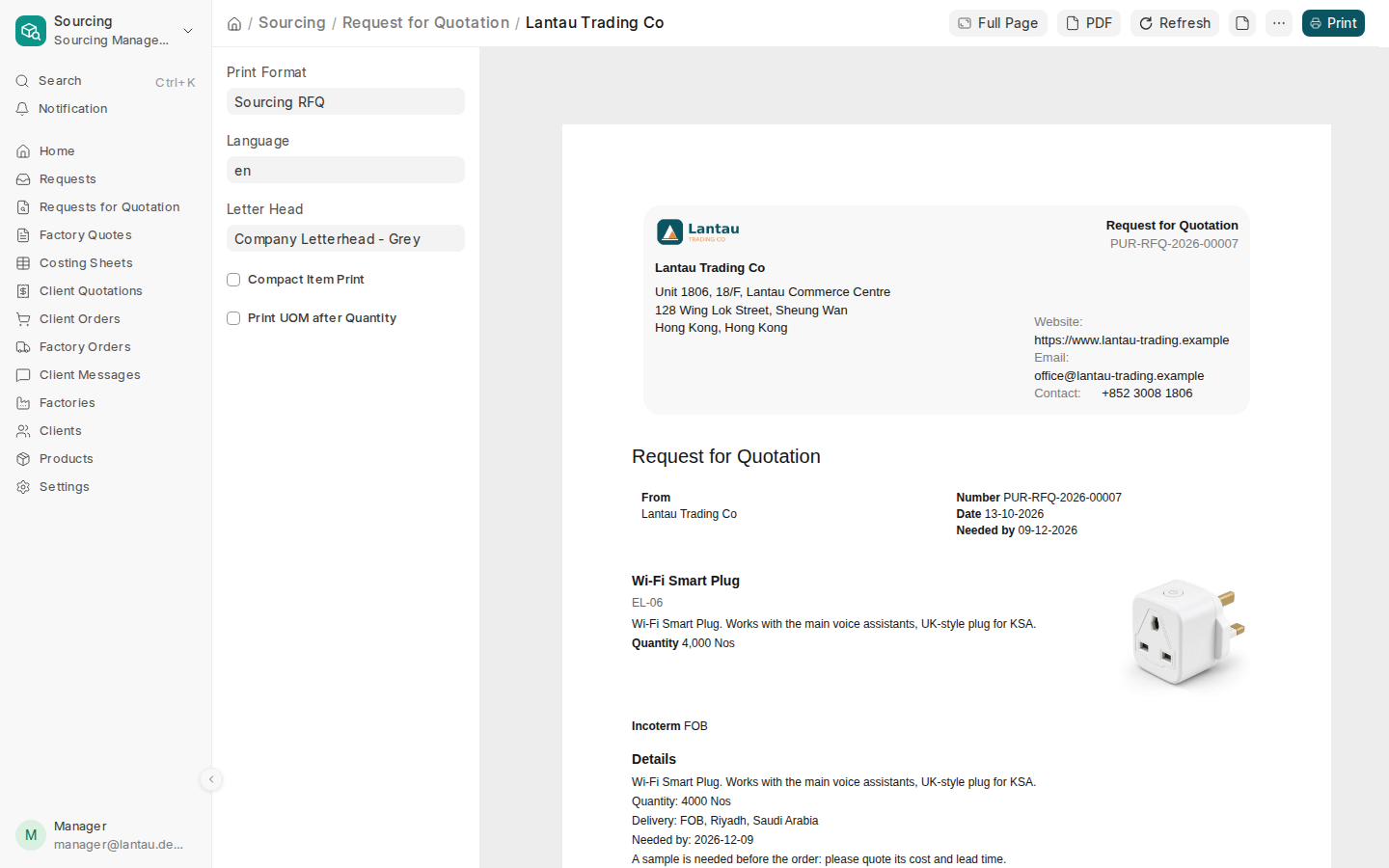Image resolution: width=1389 pixels, height=868 pixels.
Task: Open Clients in the sidebar
Action: (x=105, y=431)
